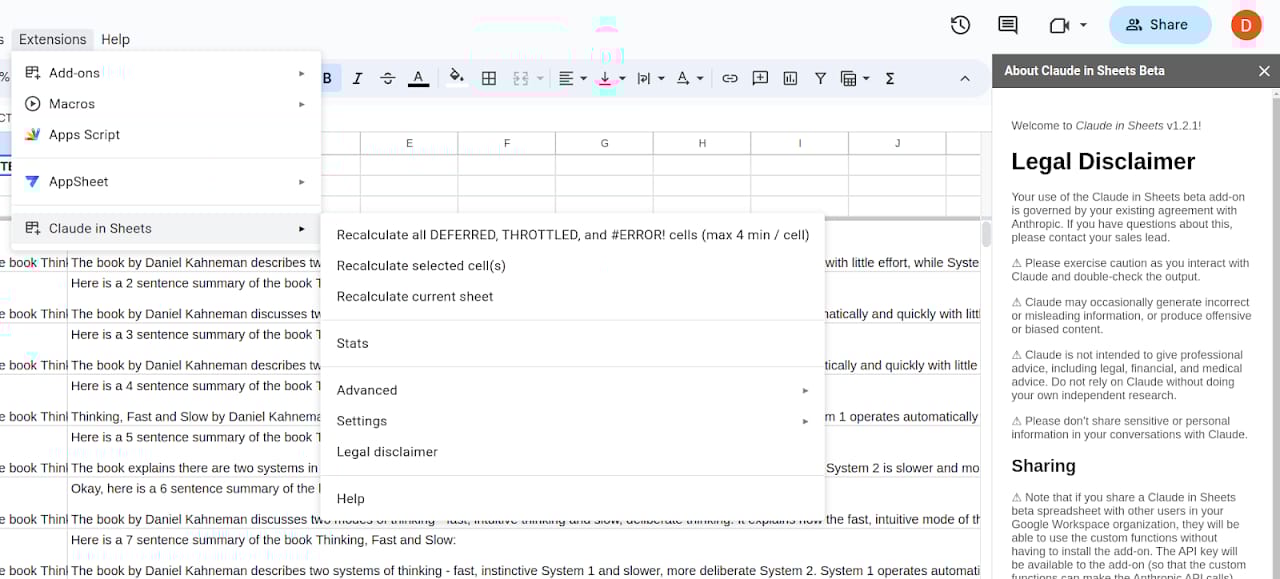Expand the Settings submenu
This screenshot has height=579, width=1280.
[573, 422]
